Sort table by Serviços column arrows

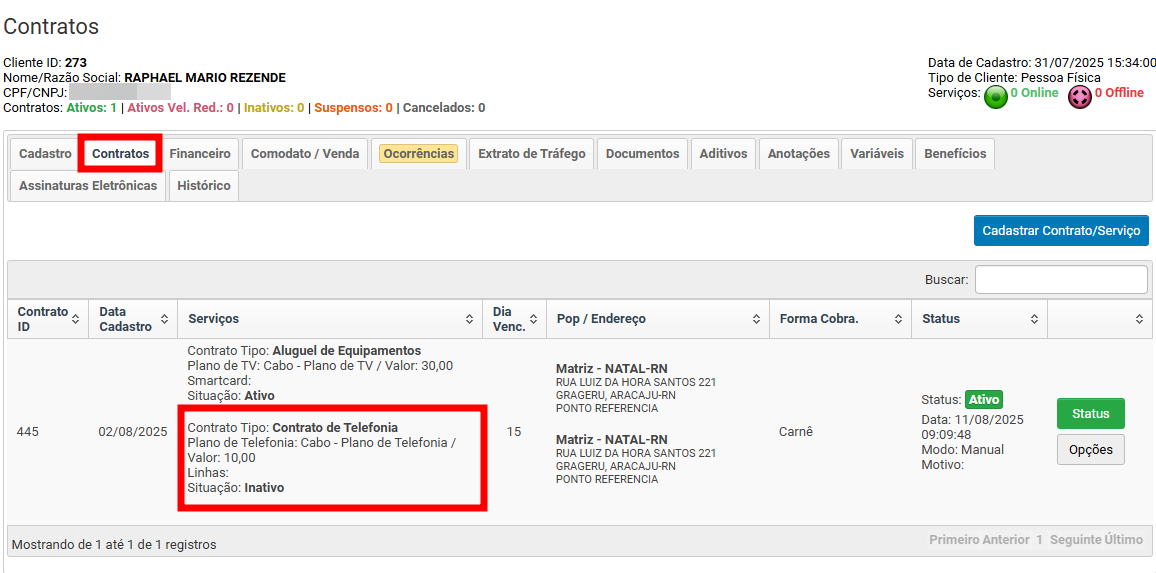point(469,319)
